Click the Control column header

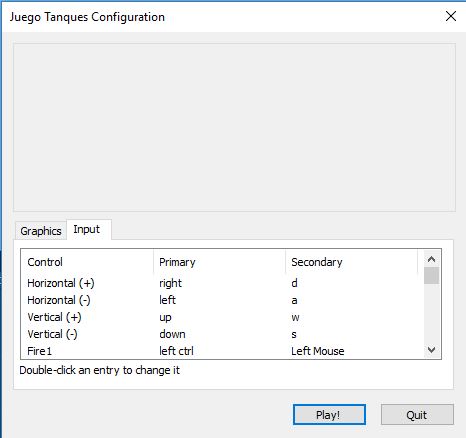(87, 262)
